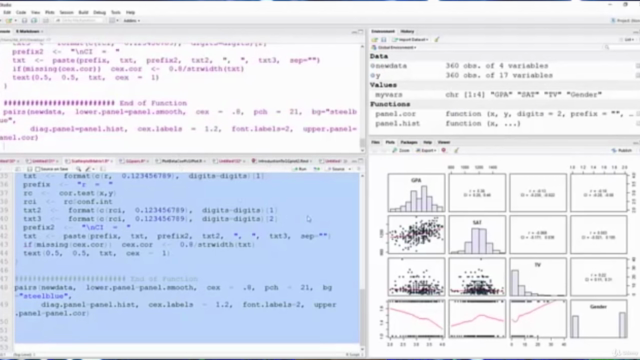This screenshot has width=640, height=360.
Task: Click the scatterplot matrix plot image
Action: (x=505, y=255)
